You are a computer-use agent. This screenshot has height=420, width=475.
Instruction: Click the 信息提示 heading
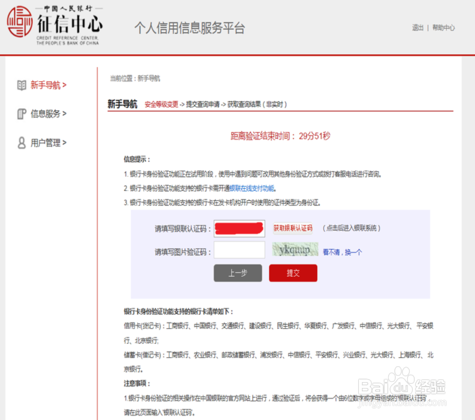(137, 159)
